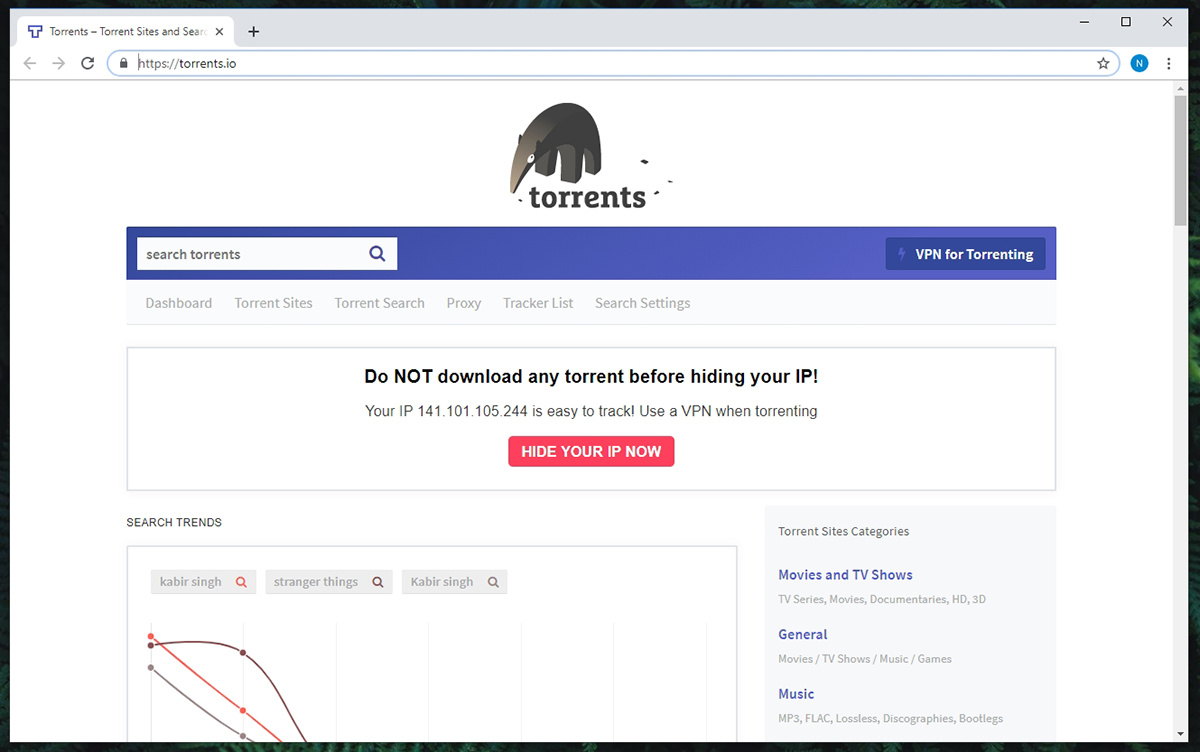Bookmark this page with the star icon
Image resolution: width=1200 pixels, height=752 pixels.
[1103, 63]
